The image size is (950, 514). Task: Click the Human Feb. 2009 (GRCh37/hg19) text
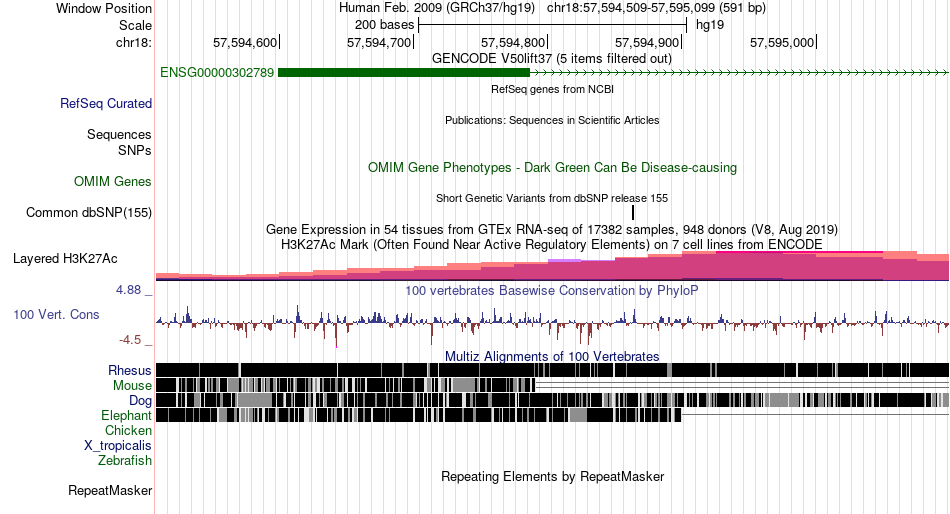[437, 8]
